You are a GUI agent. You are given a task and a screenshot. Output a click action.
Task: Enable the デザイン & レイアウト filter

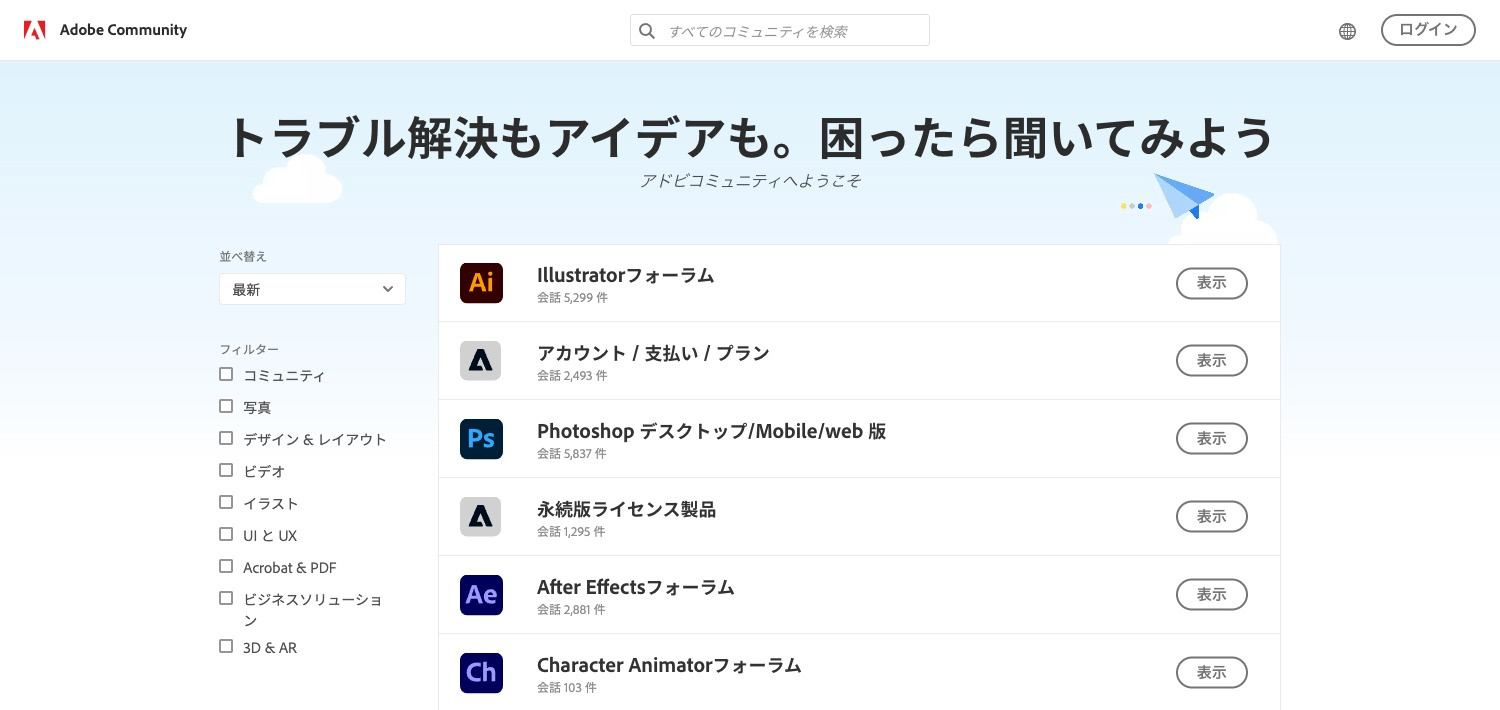click(226, 438)
